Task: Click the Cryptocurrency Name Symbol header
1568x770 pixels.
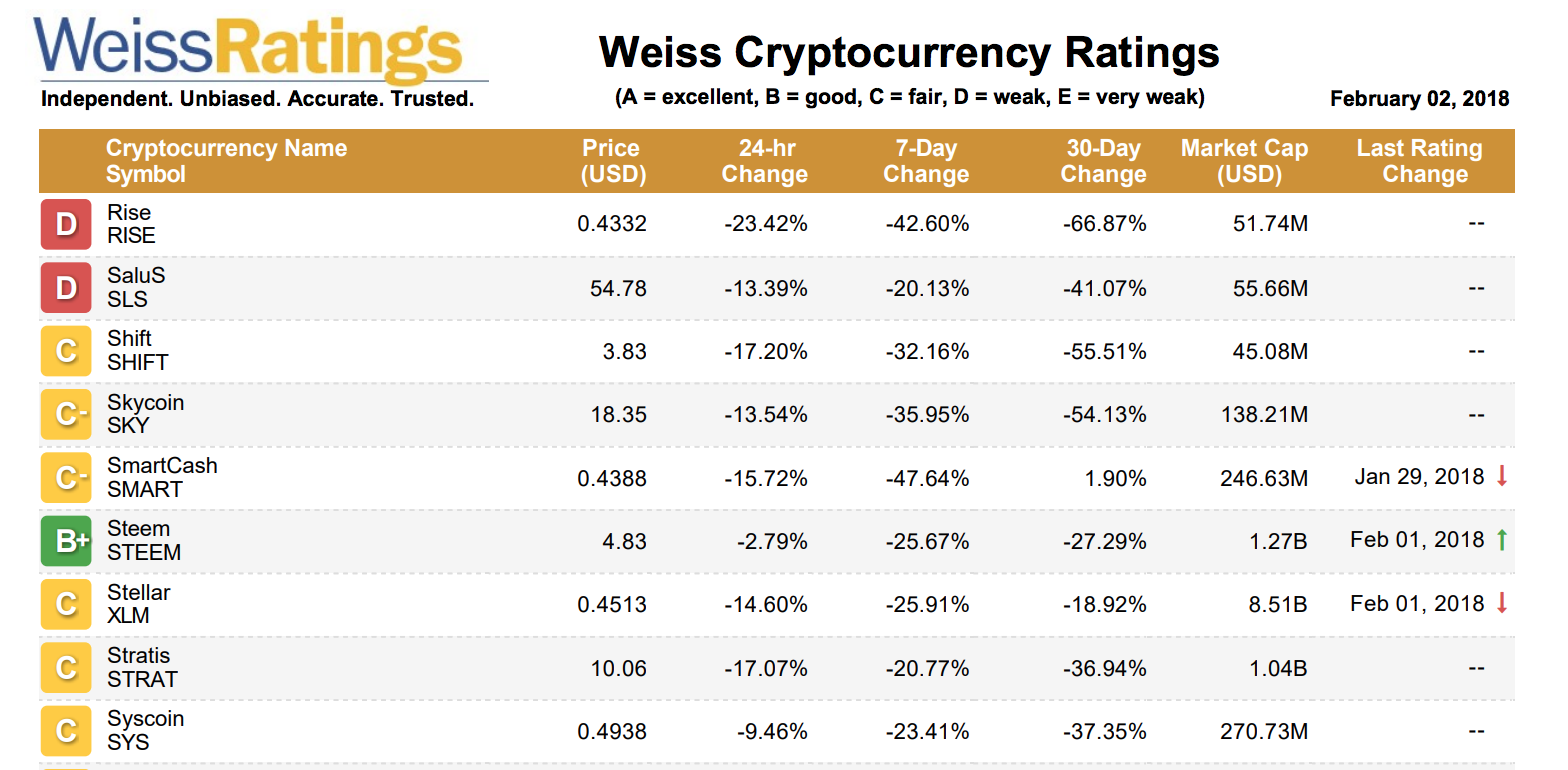Action: 226,161
